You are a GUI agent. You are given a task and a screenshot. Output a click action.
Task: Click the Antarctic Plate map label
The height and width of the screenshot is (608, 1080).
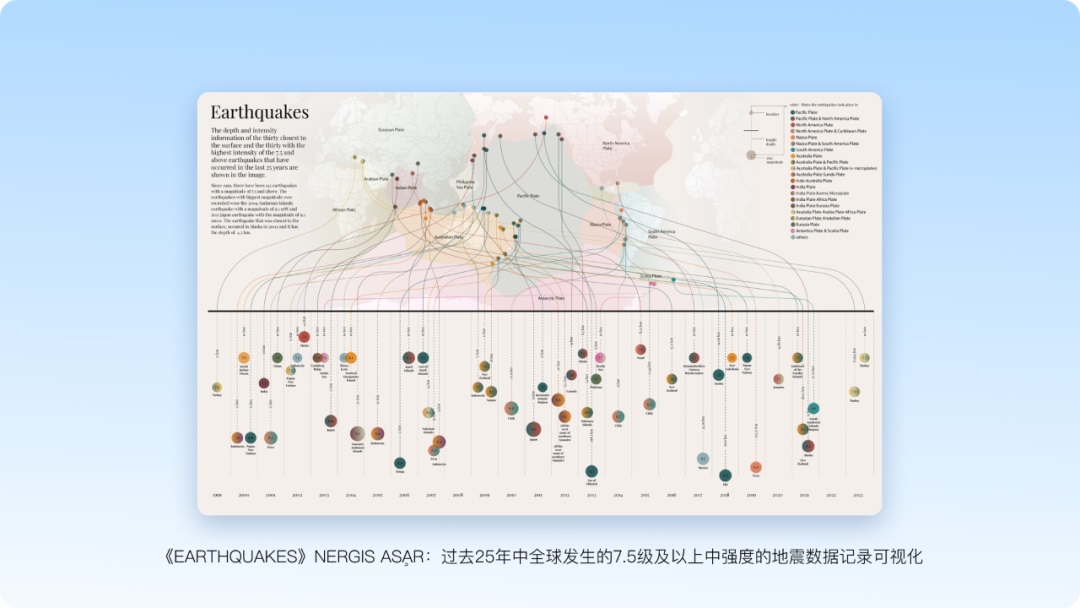pos(551,298)
